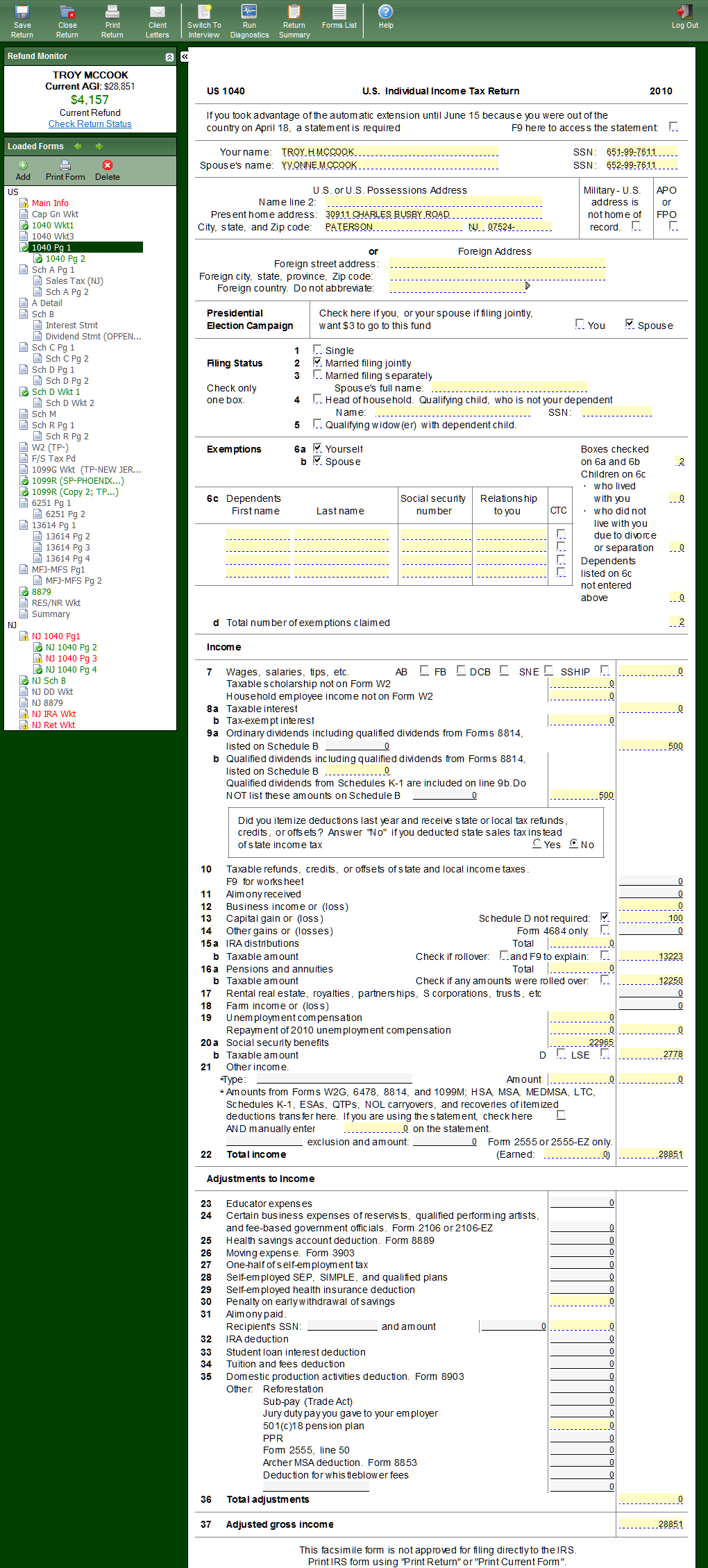Screen dimensions: 708x1568
Task: Run Diagnostics on the return
Action: click(249, 21)
